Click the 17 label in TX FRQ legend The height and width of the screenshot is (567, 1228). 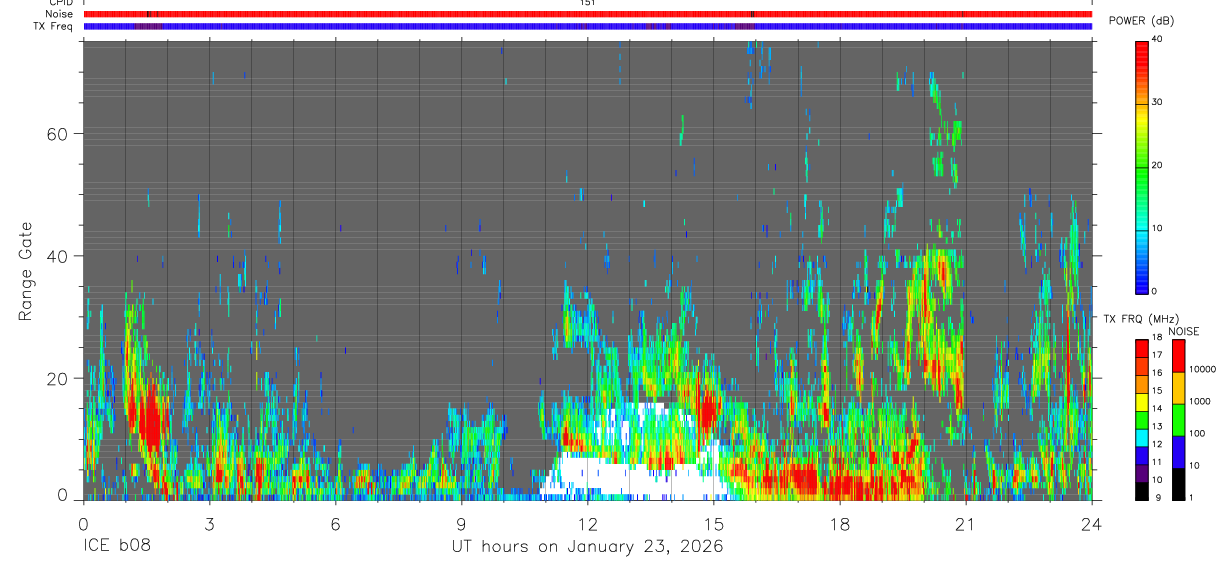(x=1157, y=355)
